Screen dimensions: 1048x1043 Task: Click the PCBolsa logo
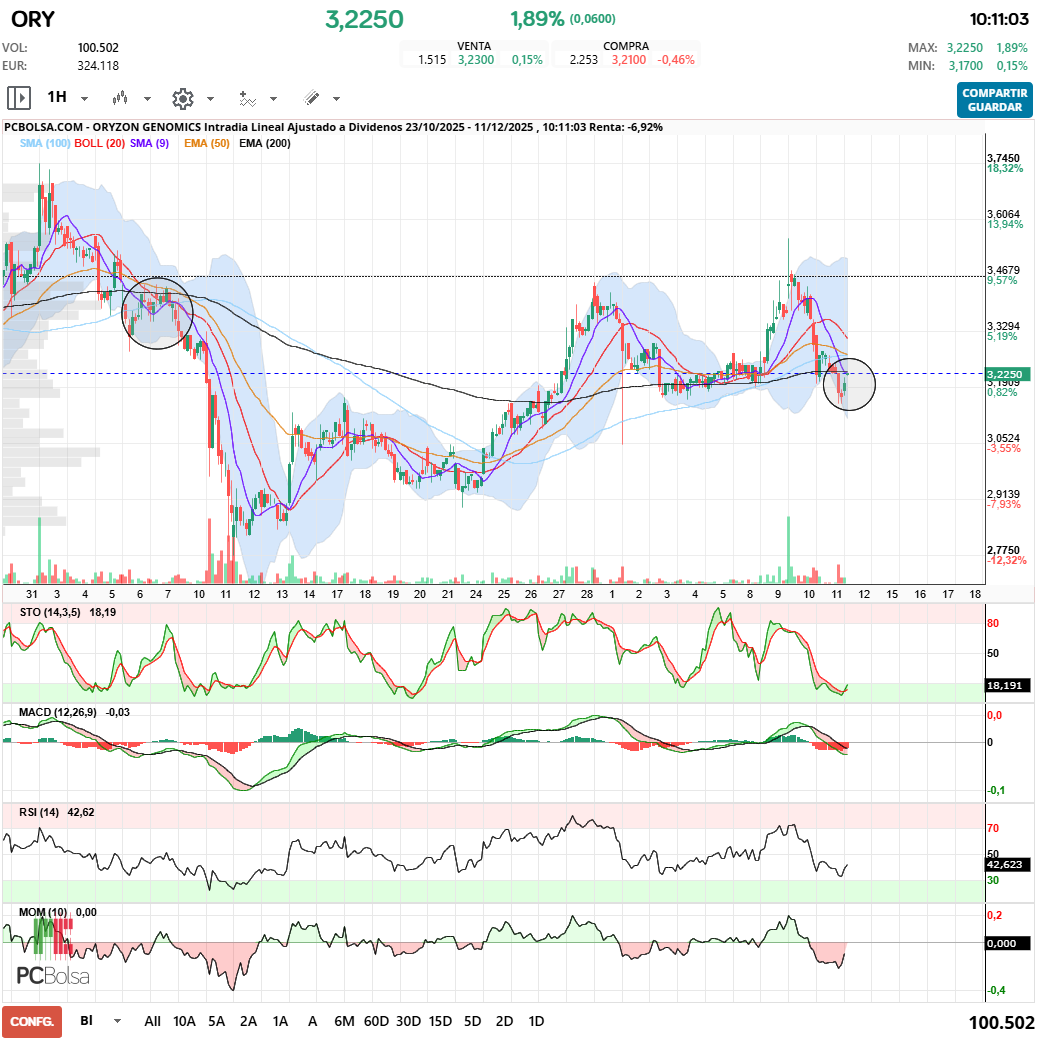pos(53,975)
